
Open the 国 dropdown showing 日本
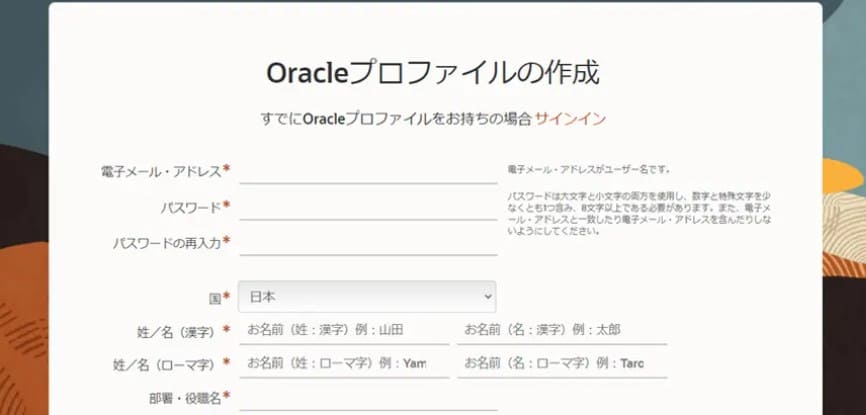coord(367,297)
